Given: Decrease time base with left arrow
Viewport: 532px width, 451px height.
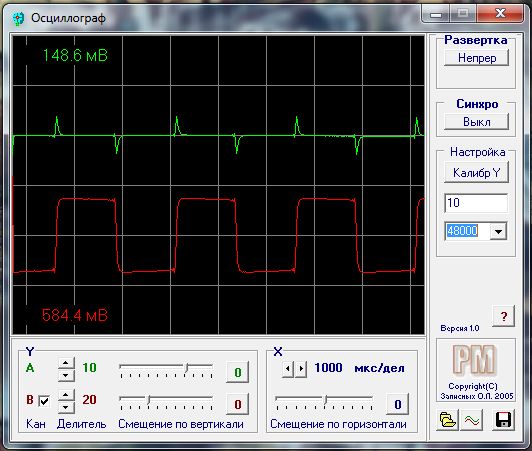Looking at the screenshot, I should point(288,368).
